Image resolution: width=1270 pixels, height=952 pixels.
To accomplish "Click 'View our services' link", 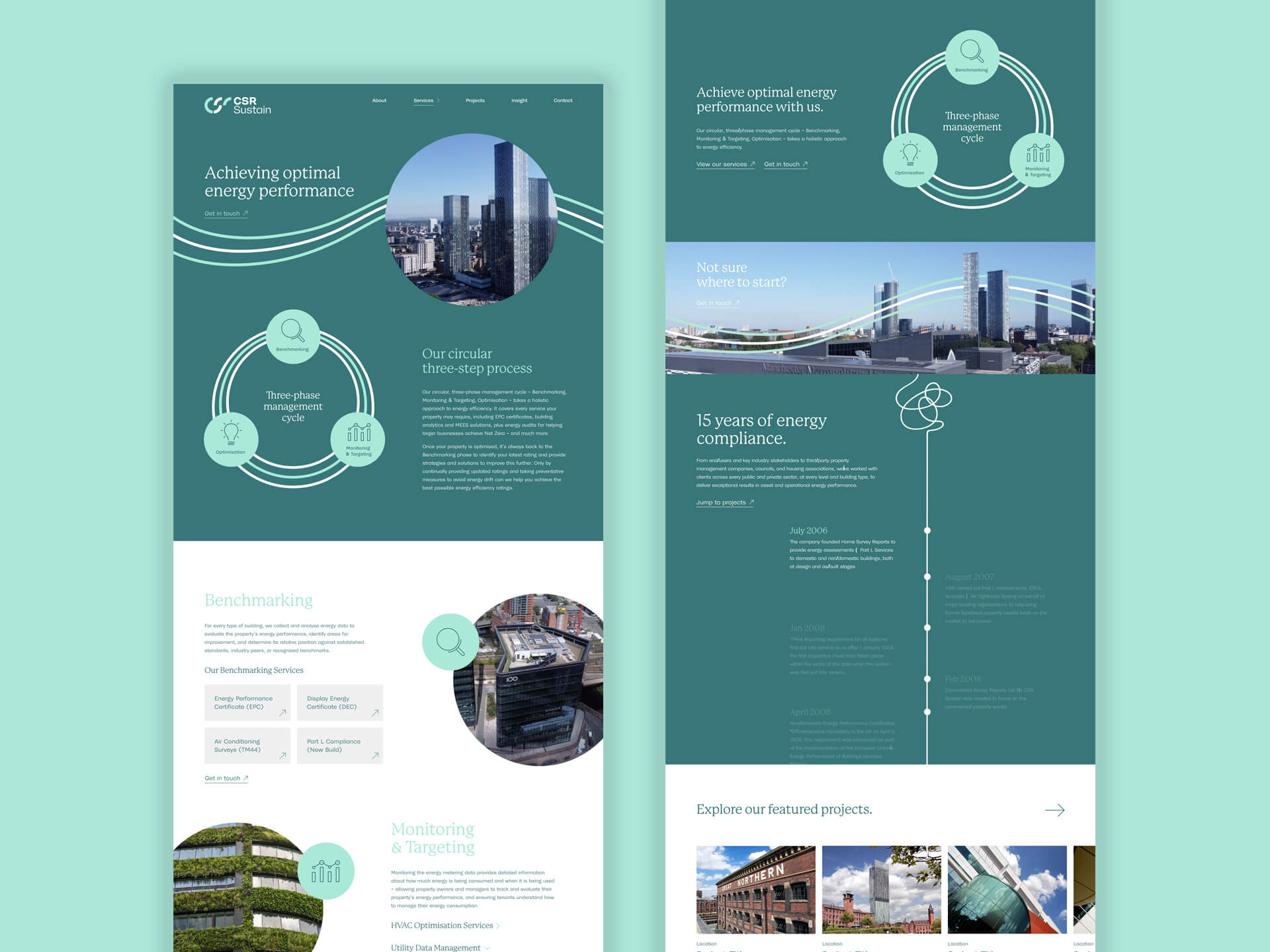I will click(726, 165).
